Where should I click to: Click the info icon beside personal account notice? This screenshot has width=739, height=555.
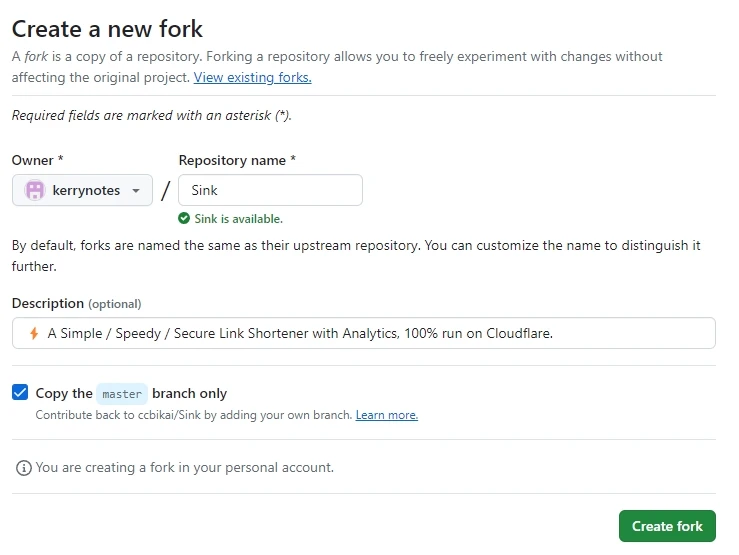click(24, 468)
